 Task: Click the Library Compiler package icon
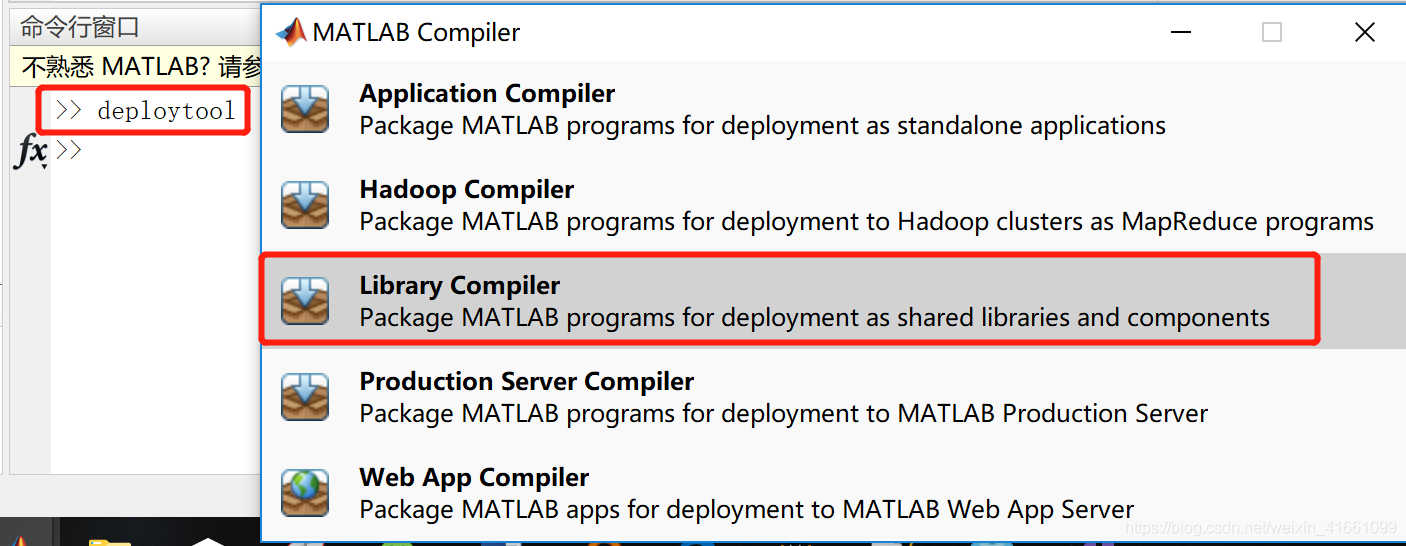pos(305,301)
